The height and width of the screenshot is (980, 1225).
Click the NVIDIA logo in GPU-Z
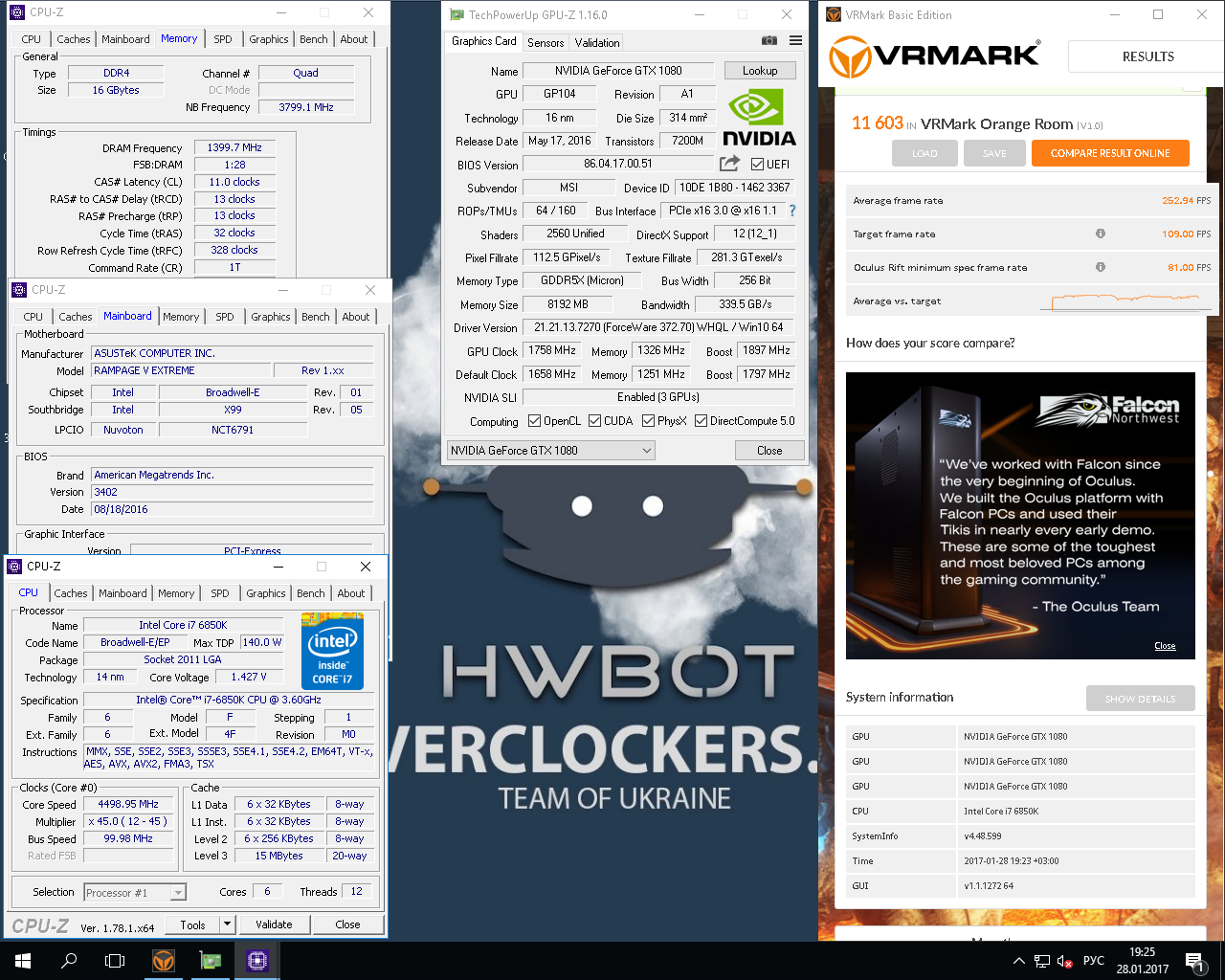[759, 118]
